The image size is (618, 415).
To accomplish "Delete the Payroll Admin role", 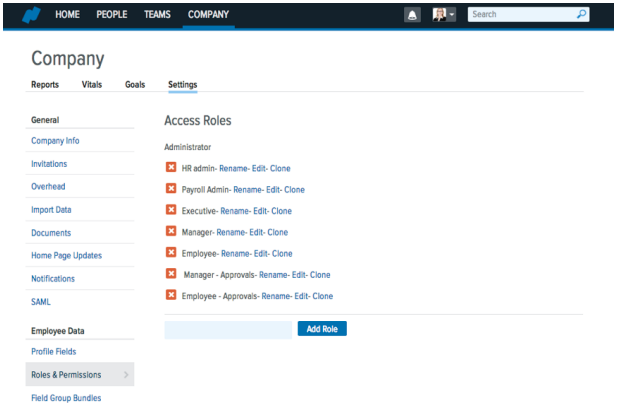I will click(171, 188).
